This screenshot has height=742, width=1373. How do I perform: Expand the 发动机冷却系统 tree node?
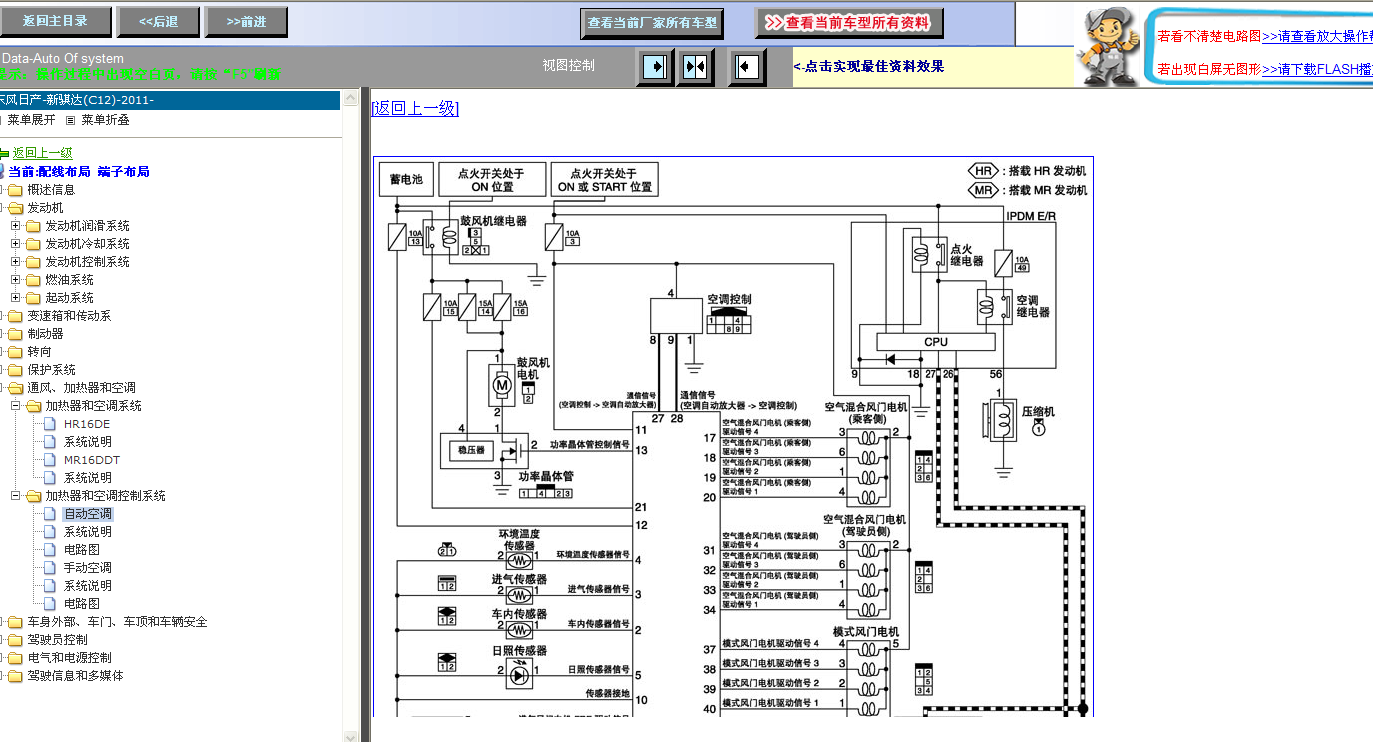pyautogui.click(x=15, y=244)
